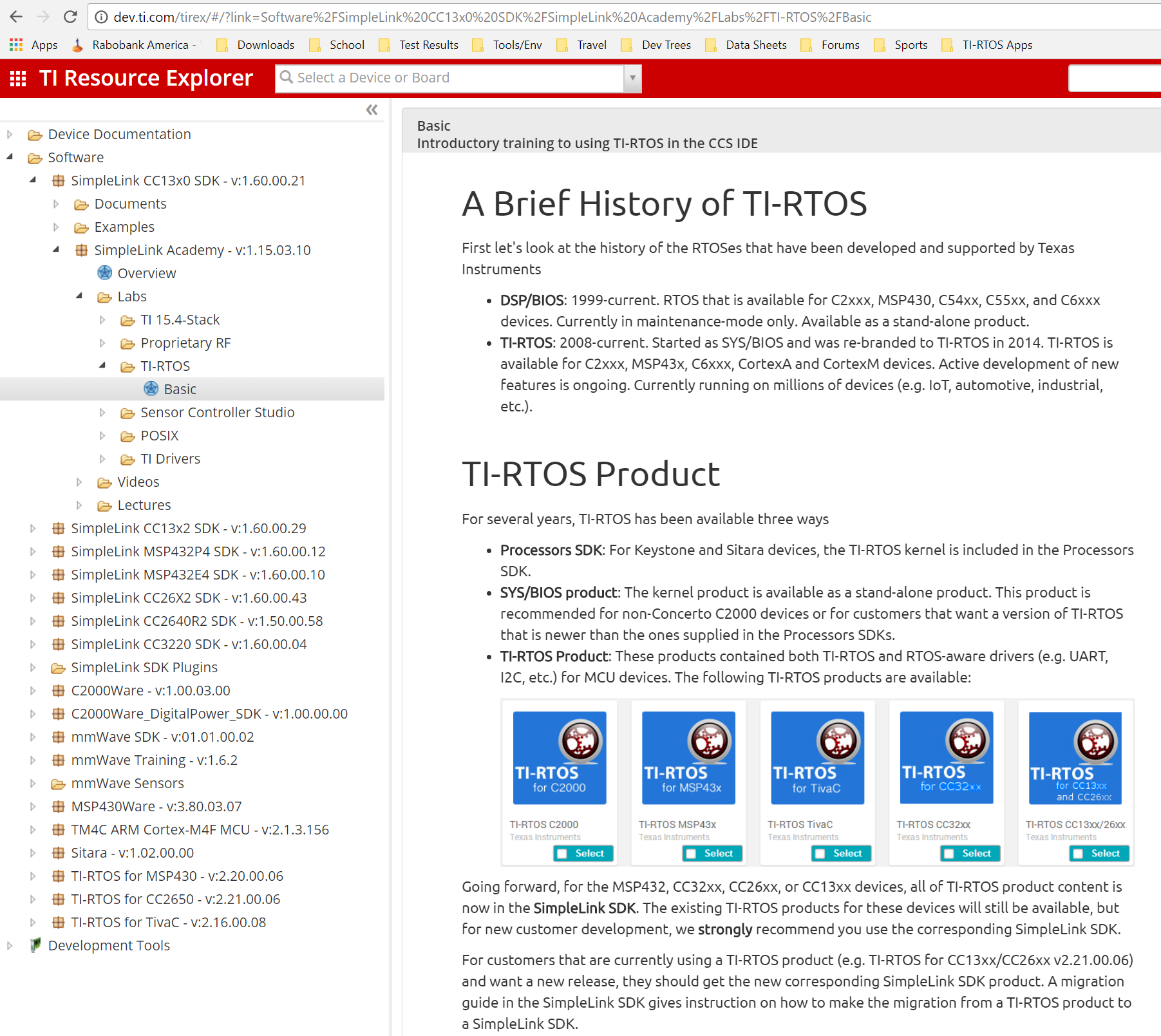Collapse the sidebar with the double chevron
The width and height of the screenshot is (1161, 1036).
(372, 109)
